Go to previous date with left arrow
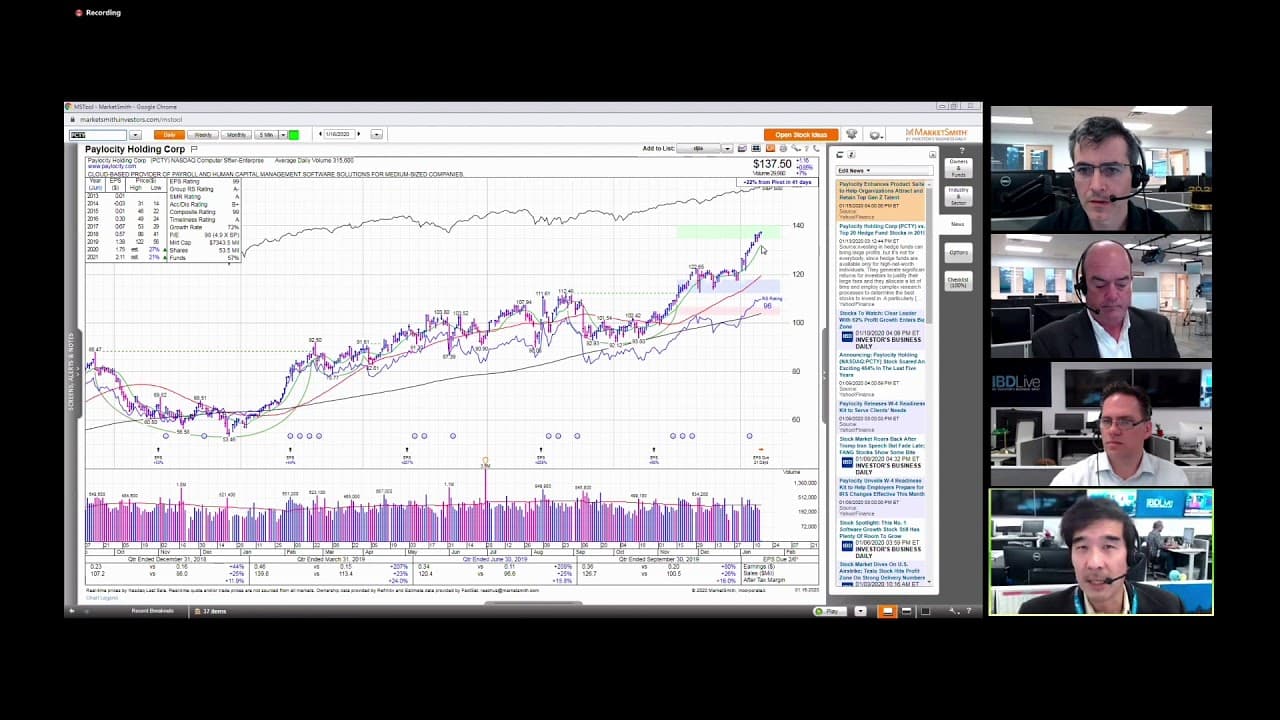This screenshot has width=1280, height=720. tap(320, 134)
